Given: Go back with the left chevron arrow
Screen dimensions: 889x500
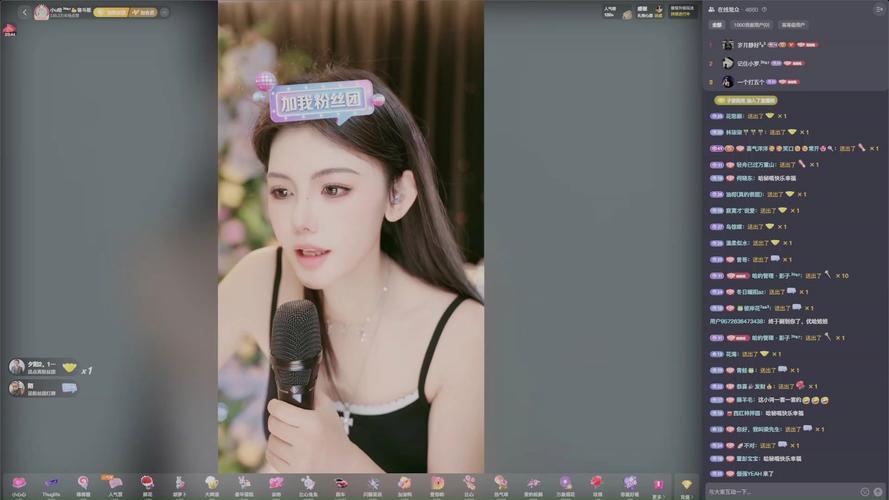Looking at the screenshot, I should point(24,12).
